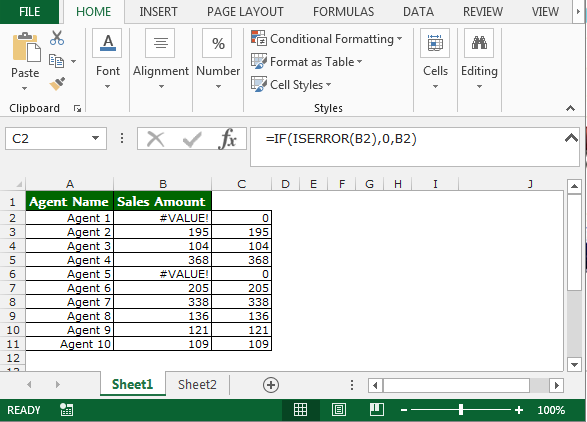Click the Editing binoculars icon
Viewport: 587px width, 422px height.
point(479,43)
